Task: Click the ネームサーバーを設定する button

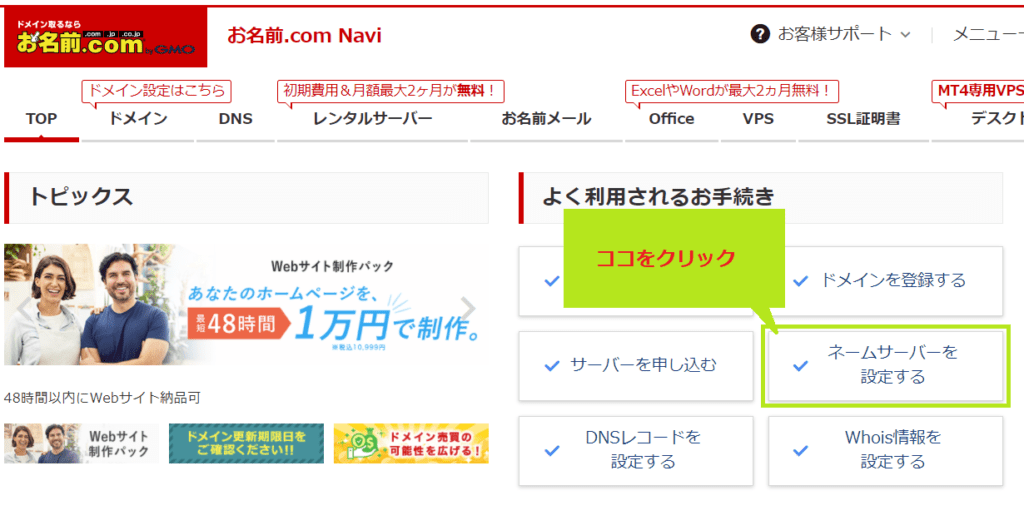Action: (x=886, y=366)
